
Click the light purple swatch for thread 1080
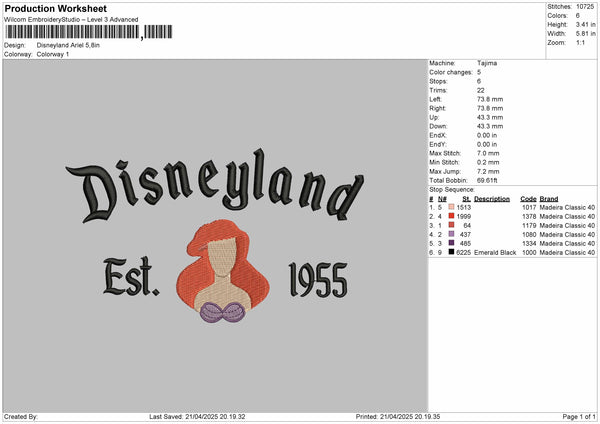[451, 234]
